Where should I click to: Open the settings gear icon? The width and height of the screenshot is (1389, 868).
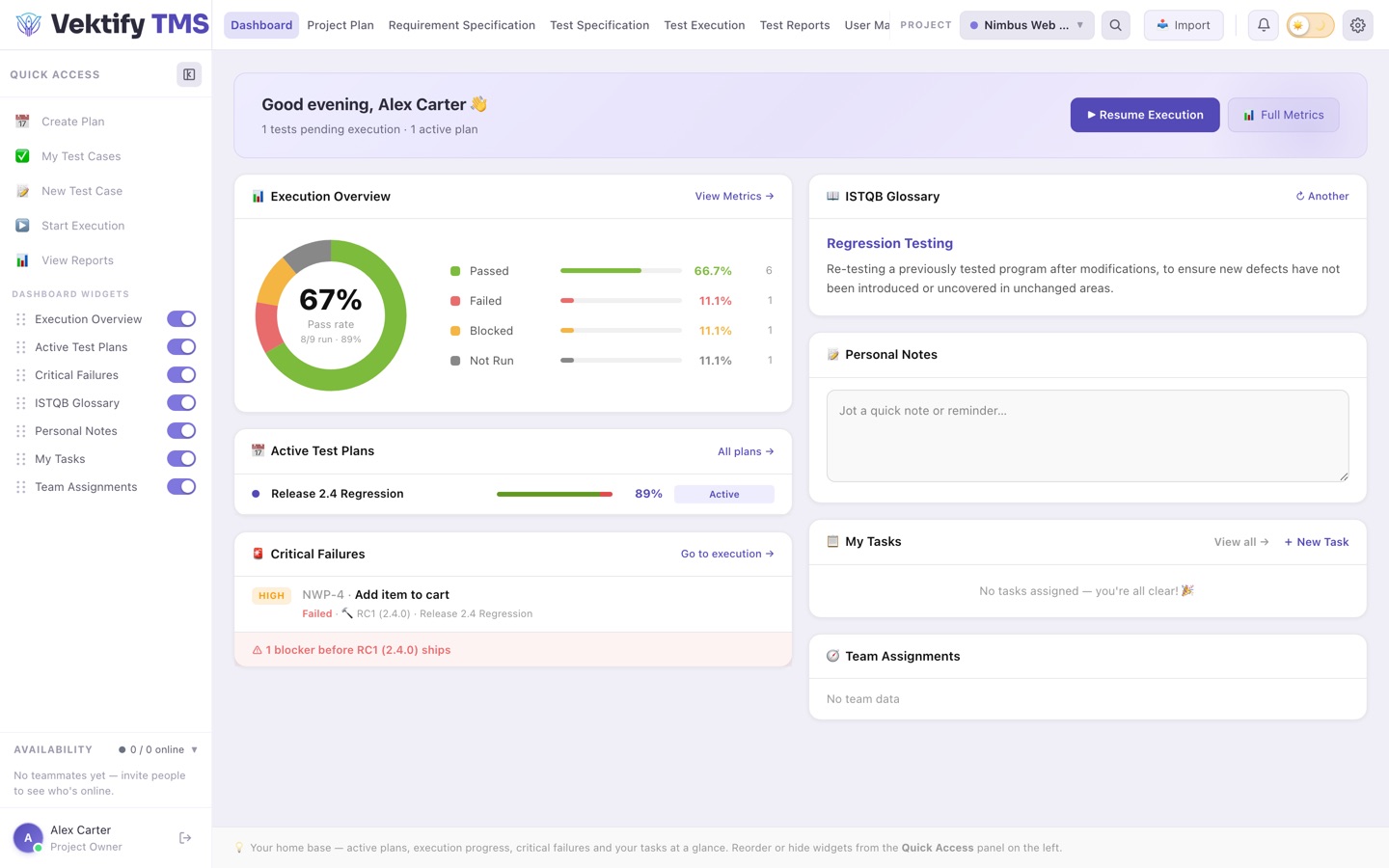[1357, 25]
